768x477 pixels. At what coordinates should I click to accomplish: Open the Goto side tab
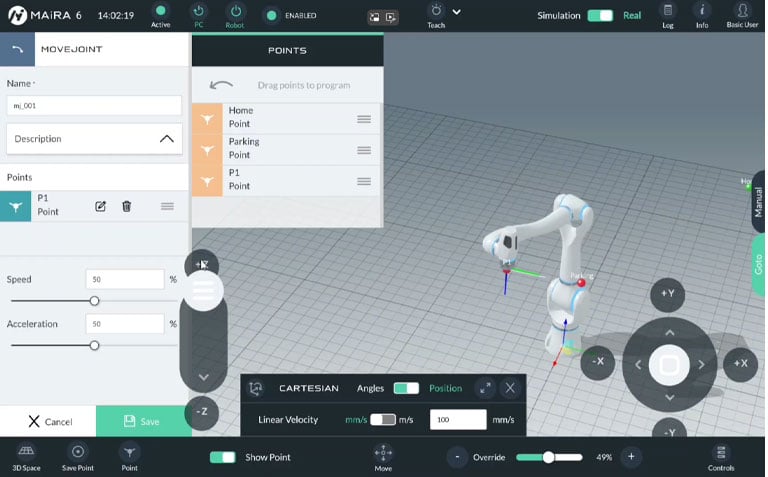coord(758,265)
